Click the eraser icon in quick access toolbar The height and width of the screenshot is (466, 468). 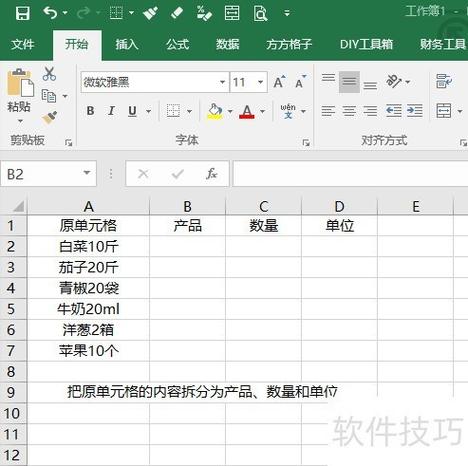[x=177, y=13]
